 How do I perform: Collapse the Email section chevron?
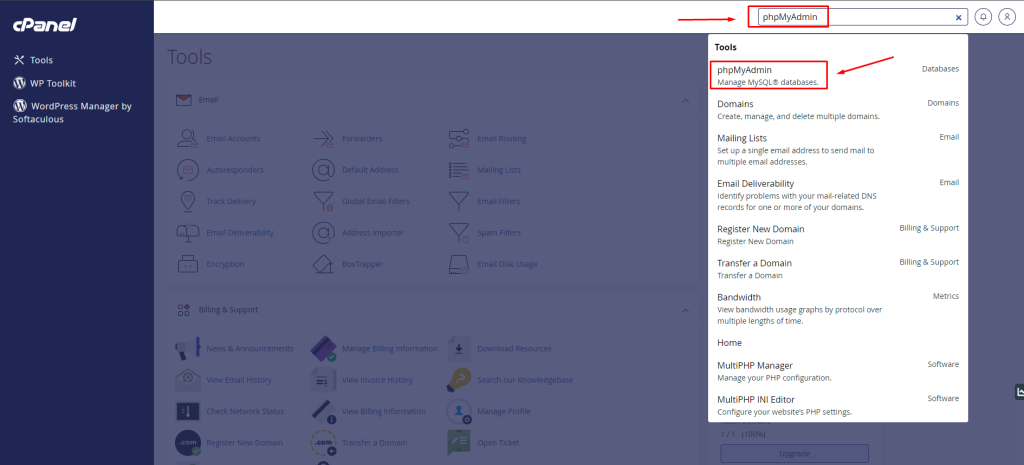(685, 100)
